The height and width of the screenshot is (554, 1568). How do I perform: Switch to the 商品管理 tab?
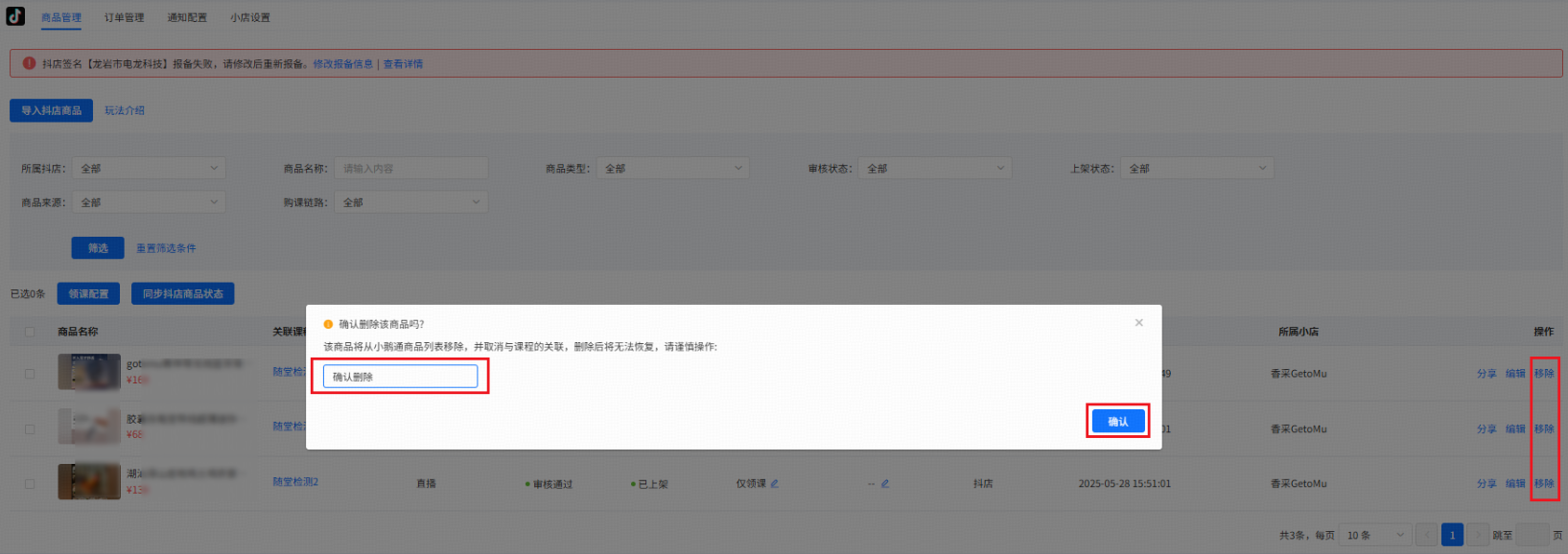coord(61,17)
